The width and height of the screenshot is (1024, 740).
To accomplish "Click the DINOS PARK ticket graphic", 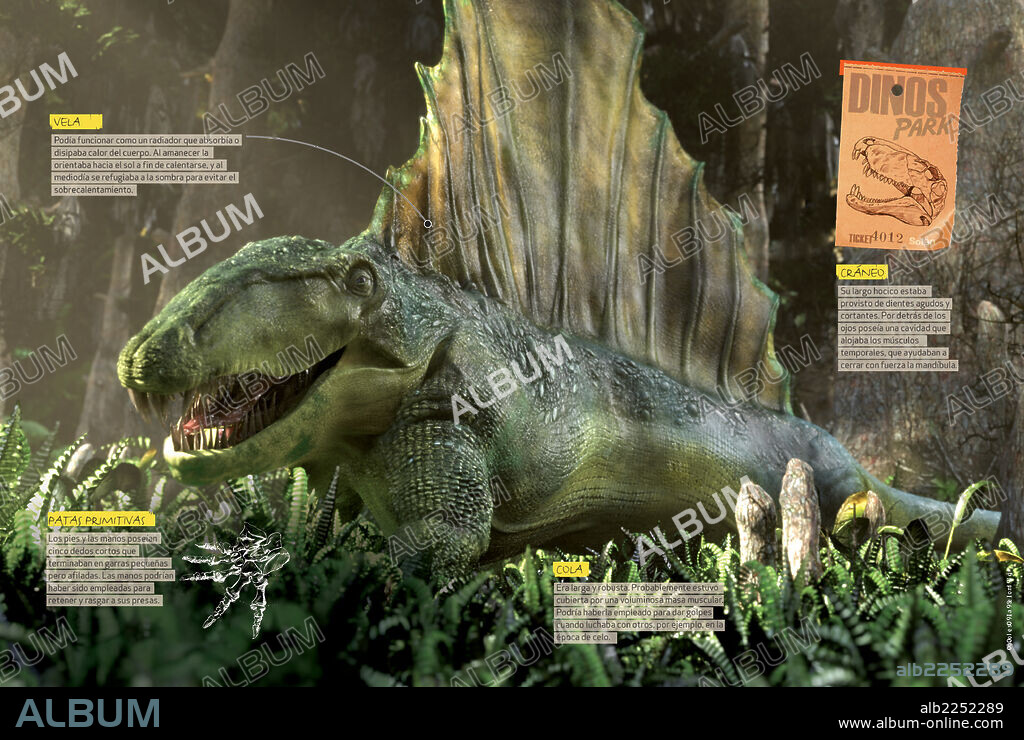I will pyautogui.click(x=898, y=155).
